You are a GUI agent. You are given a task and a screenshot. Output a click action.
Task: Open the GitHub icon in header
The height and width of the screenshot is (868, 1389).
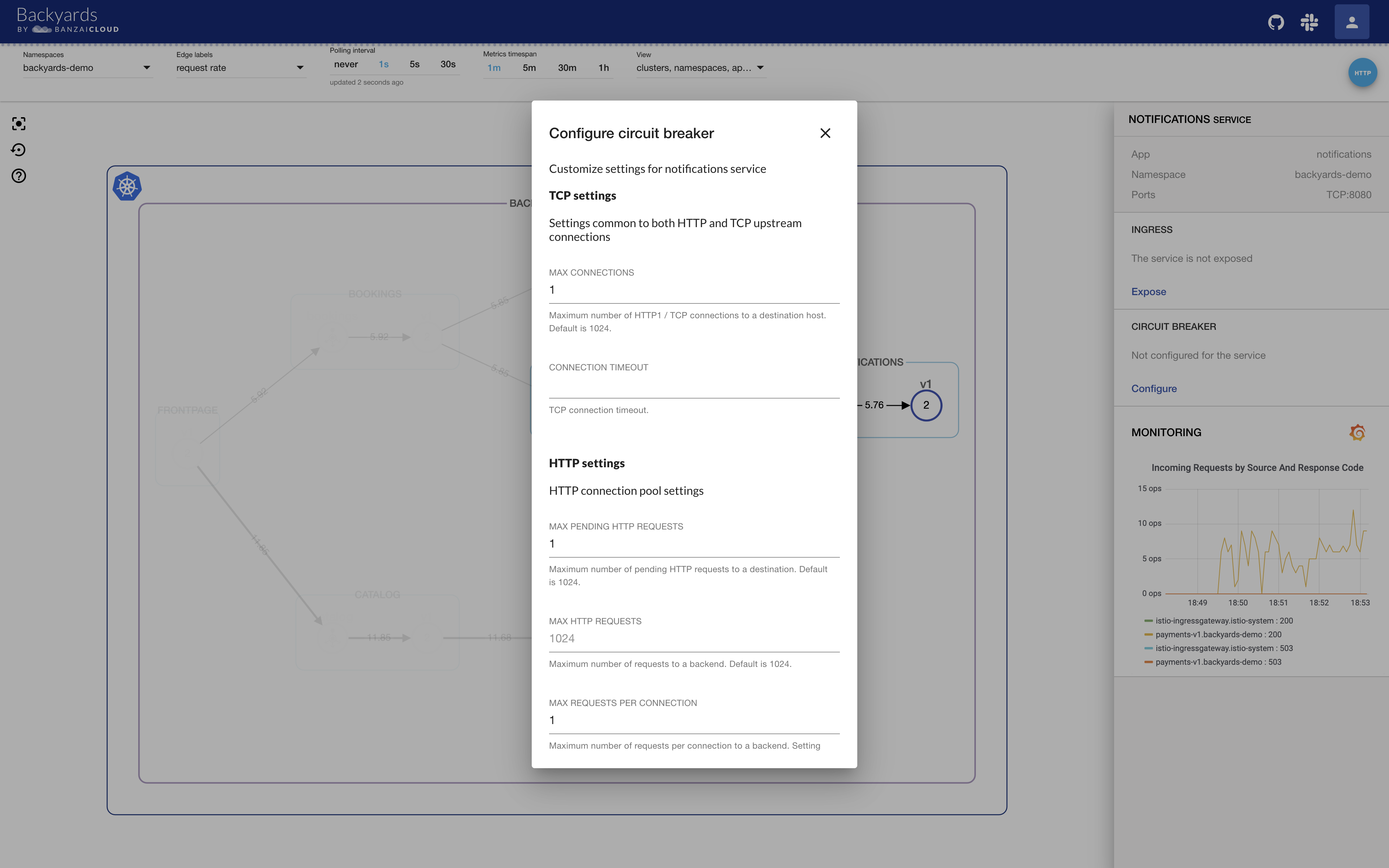[x=1275, y=22]
